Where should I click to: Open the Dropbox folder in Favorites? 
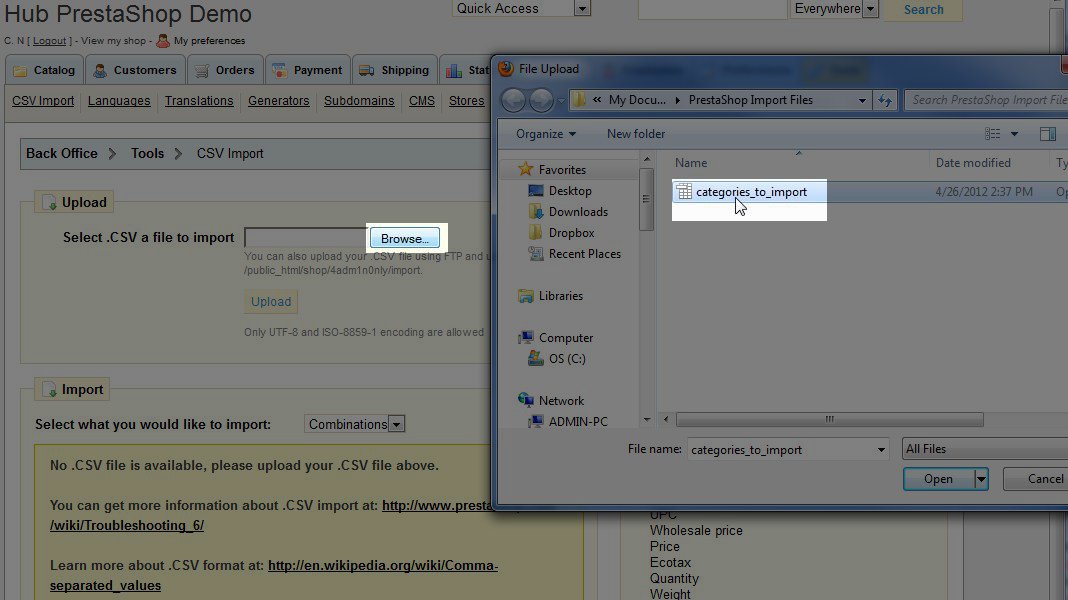click(571, 233)
